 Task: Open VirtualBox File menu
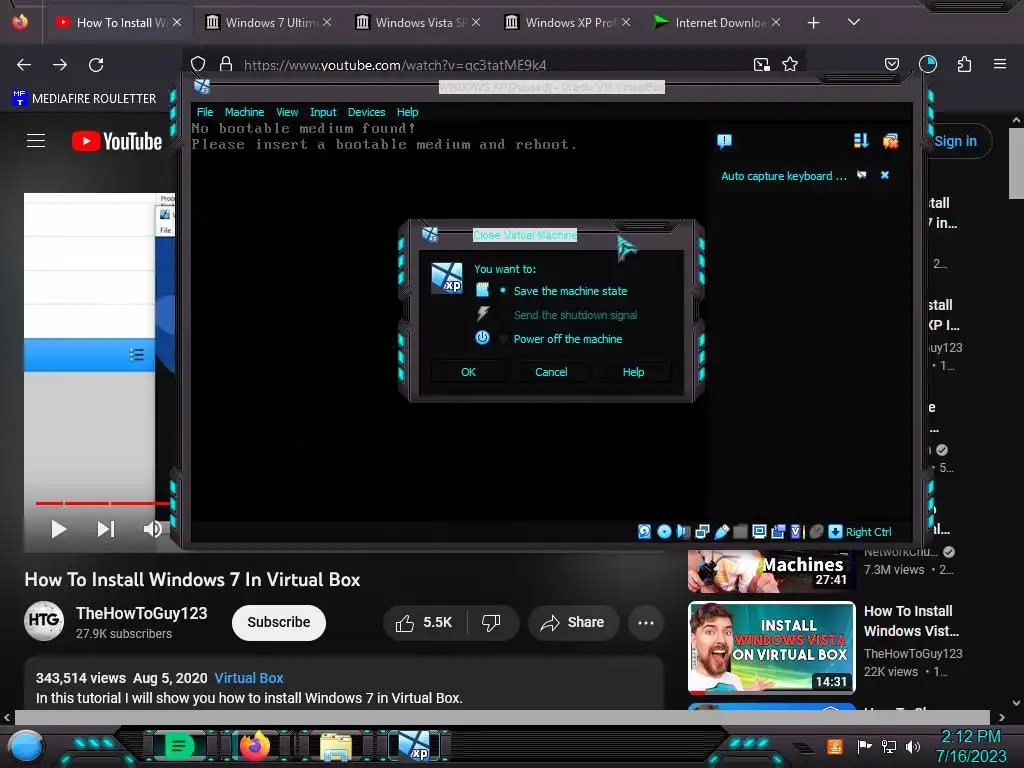pyautogui.click(x=205, y=112)
